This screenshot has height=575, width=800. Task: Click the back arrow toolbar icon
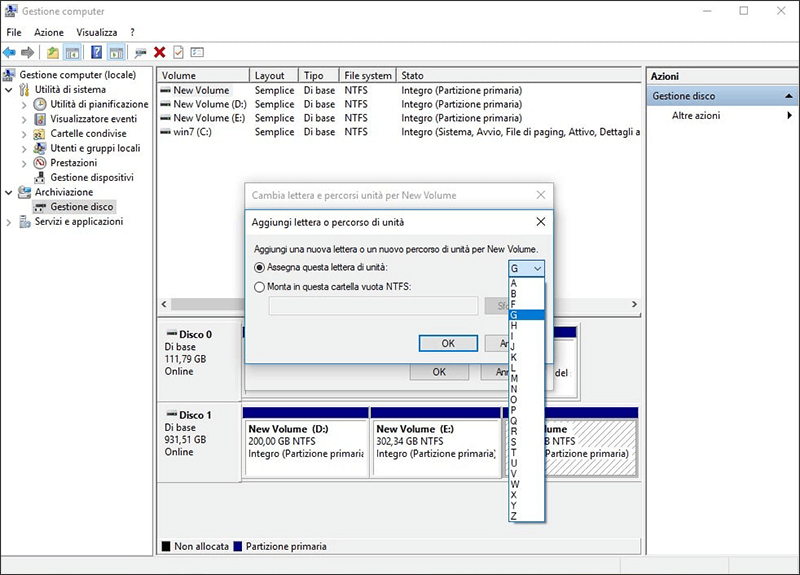click(9, 52)
